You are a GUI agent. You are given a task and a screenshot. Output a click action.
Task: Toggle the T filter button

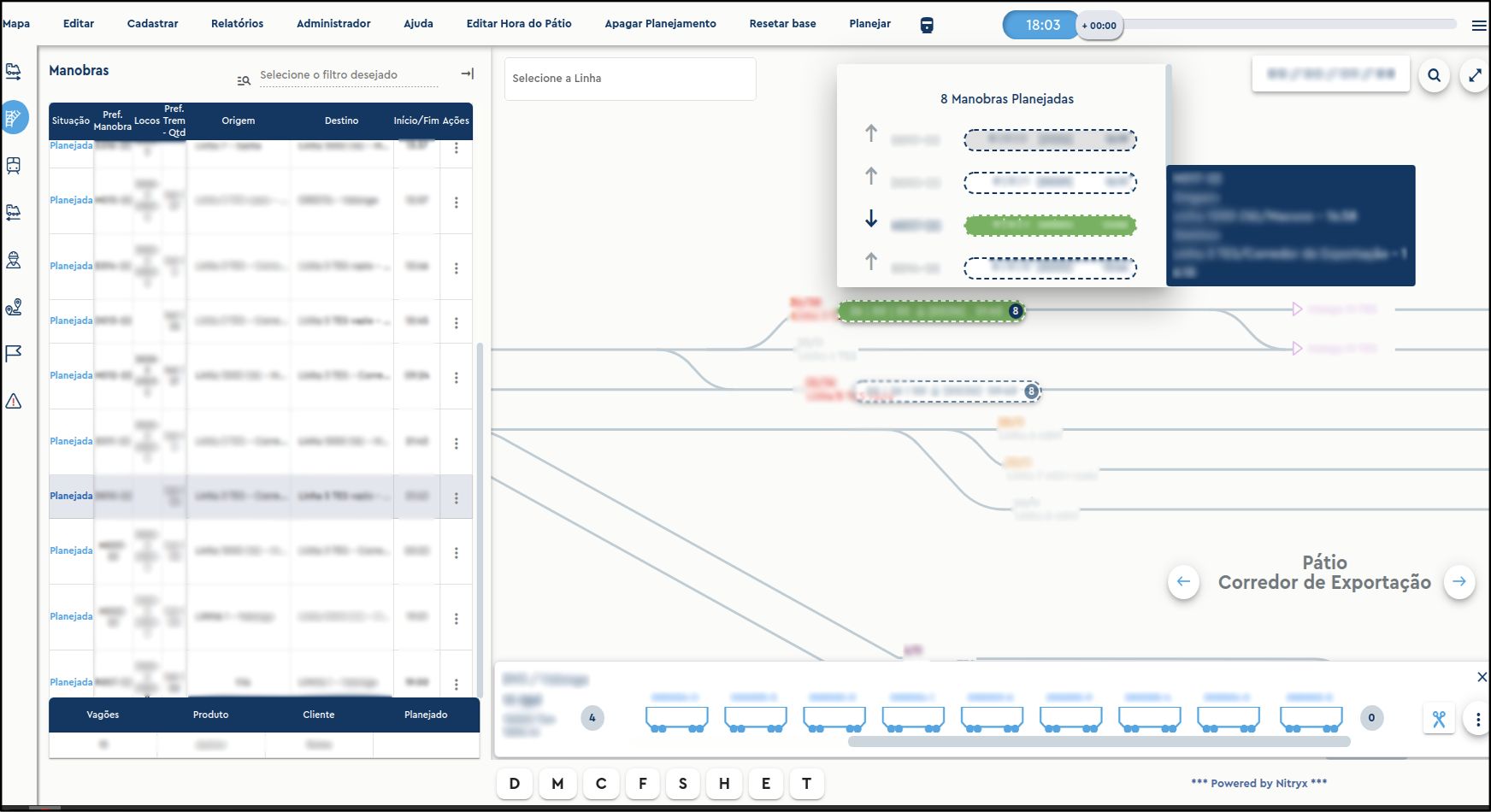point(806,784)
